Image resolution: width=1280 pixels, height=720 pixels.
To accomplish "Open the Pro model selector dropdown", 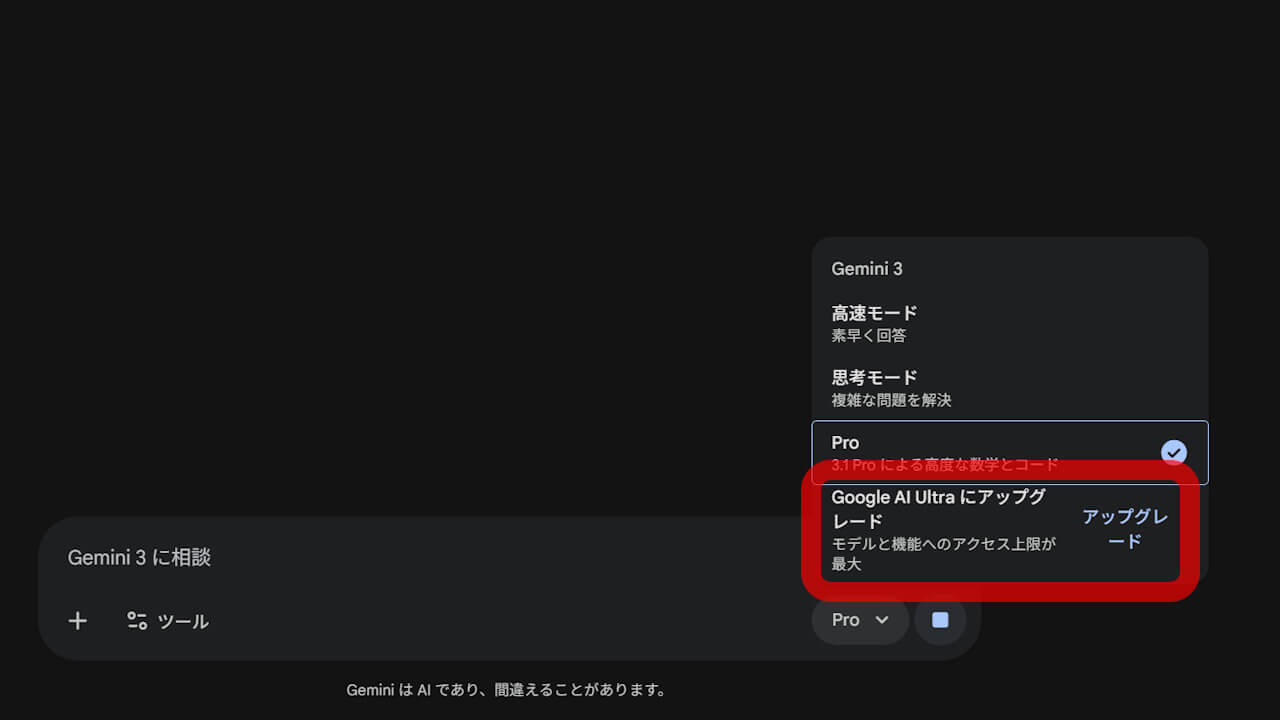I will (858, 620).
